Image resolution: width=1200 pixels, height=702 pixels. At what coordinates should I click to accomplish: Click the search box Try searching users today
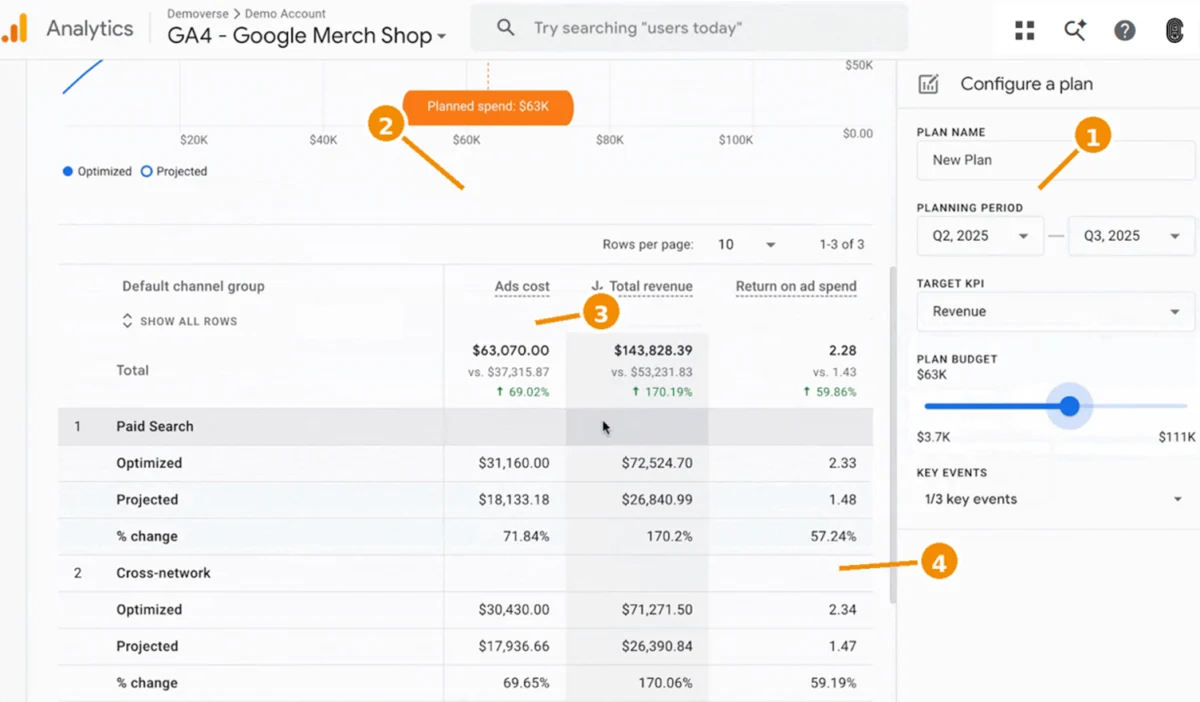[x=689, y=28]
